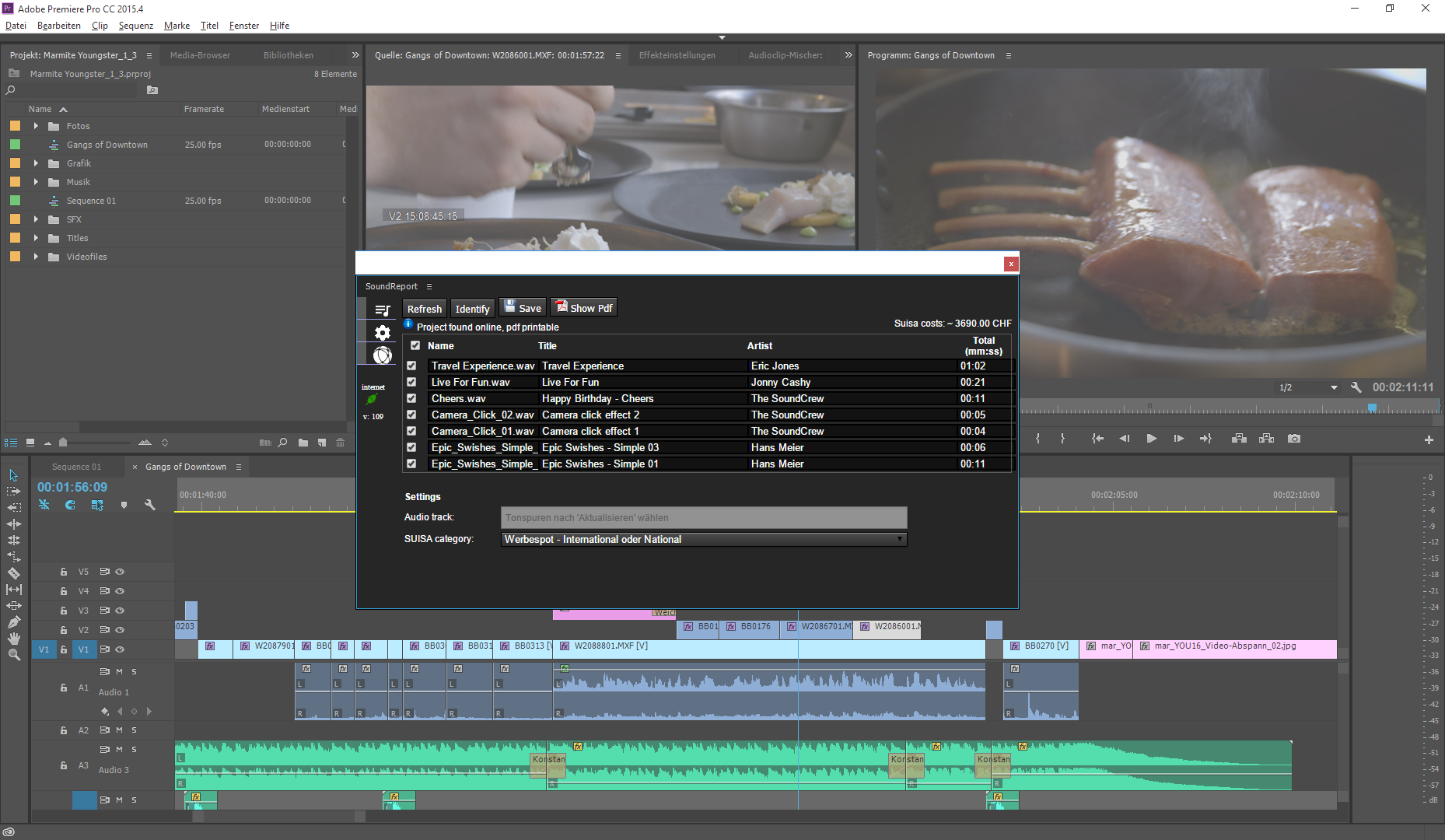This screenshot has height=840, width=1445.
Task: Toggle V5 track eye visibility
Action: [x=120, y=572]
